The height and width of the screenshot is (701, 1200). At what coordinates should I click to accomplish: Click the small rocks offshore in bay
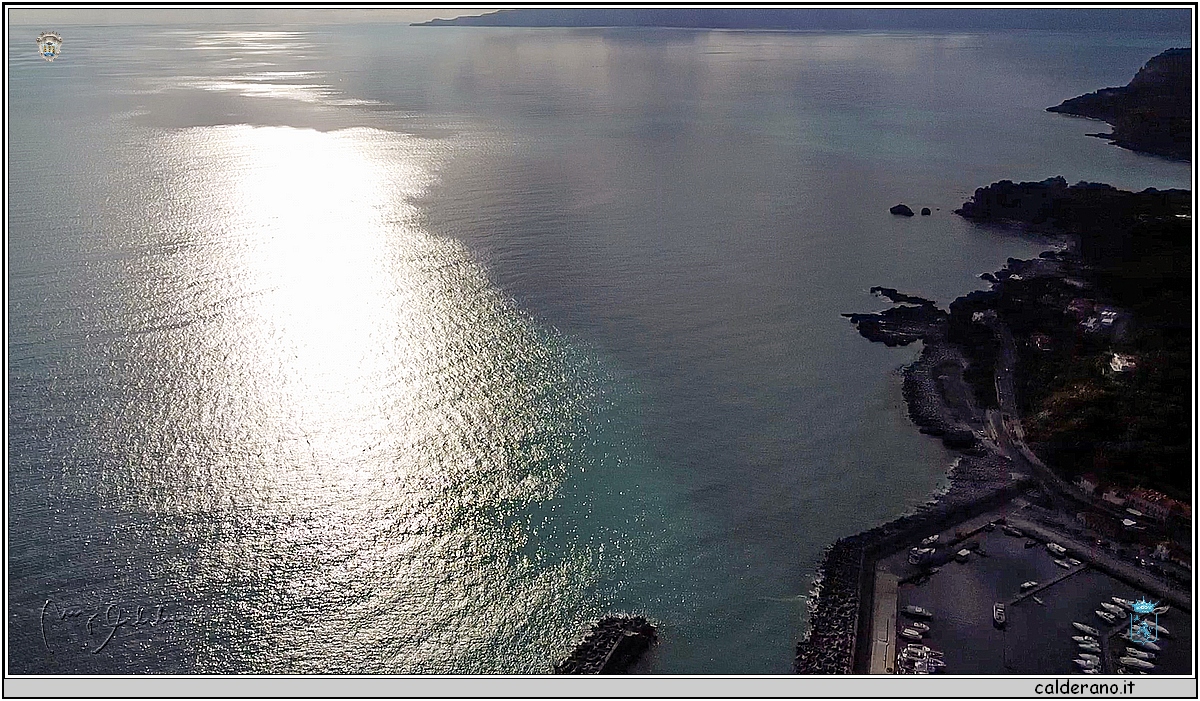902,210
